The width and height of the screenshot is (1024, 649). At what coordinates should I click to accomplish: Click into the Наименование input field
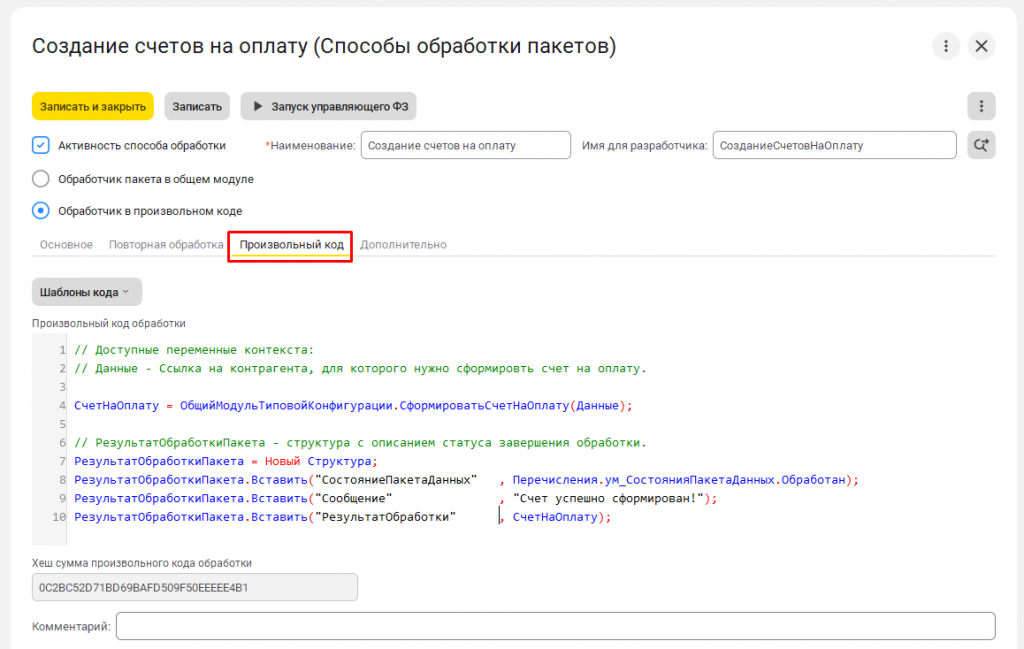(466, 145)
